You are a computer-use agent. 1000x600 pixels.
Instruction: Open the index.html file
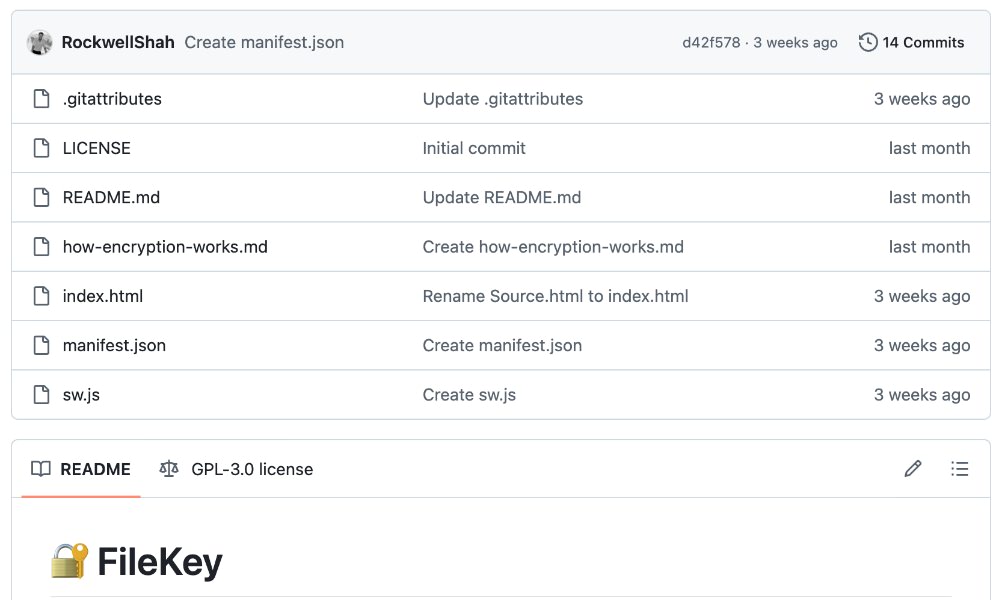[x=103, y=296]
